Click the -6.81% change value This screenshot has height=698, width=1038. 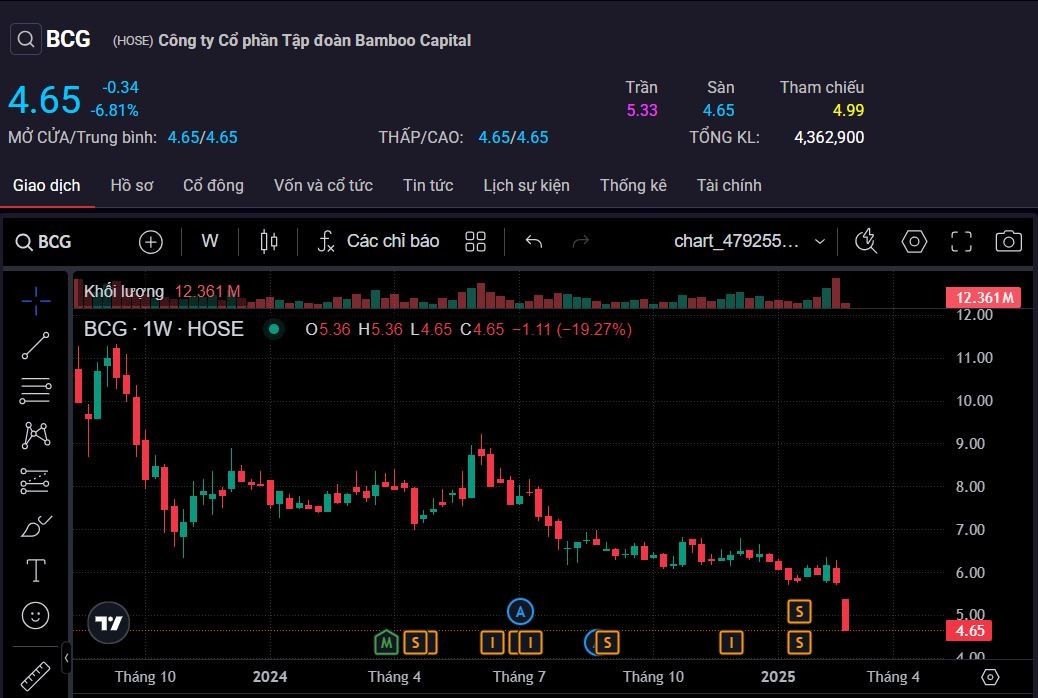coord(114,110)
